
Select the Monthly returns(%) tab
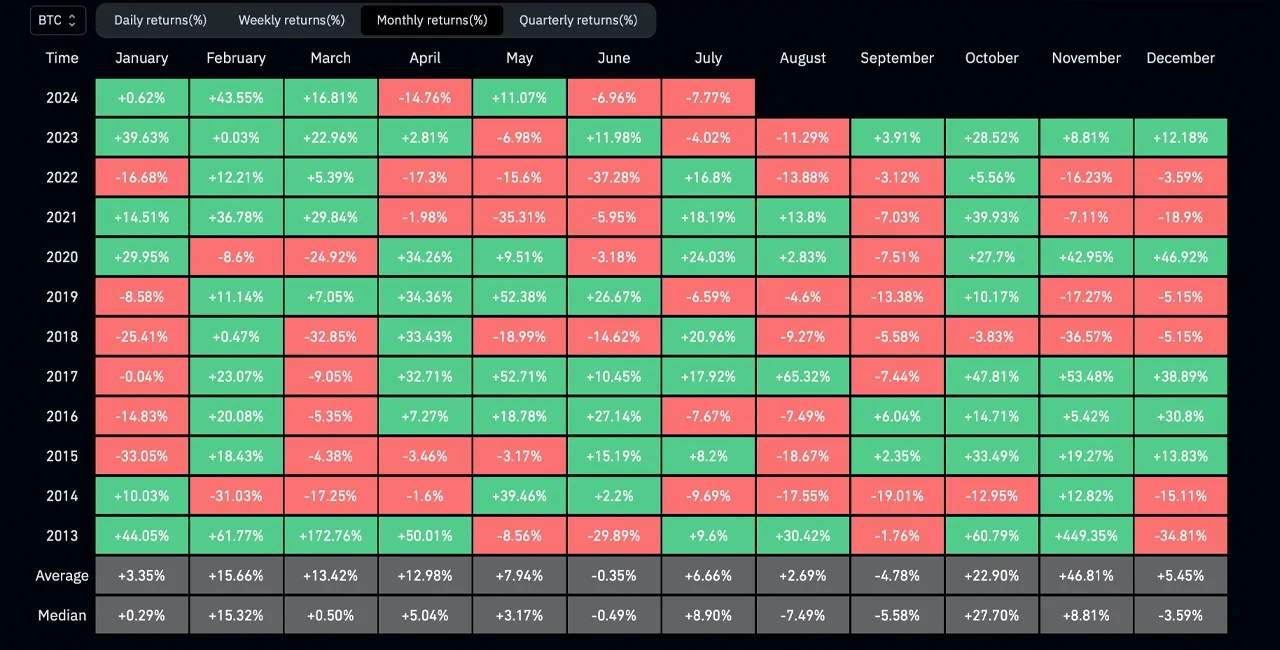(432, 20)
